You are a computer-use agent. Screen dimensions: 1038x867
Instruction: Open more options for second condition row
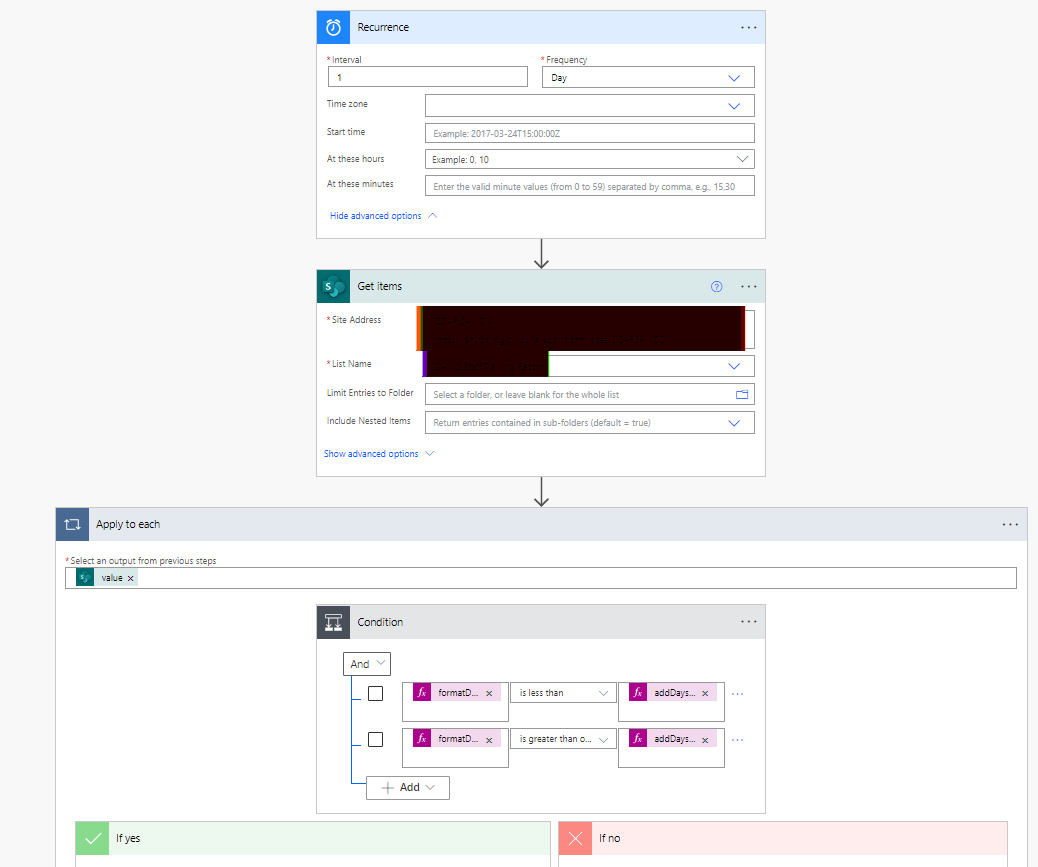[x=737, y=739]
